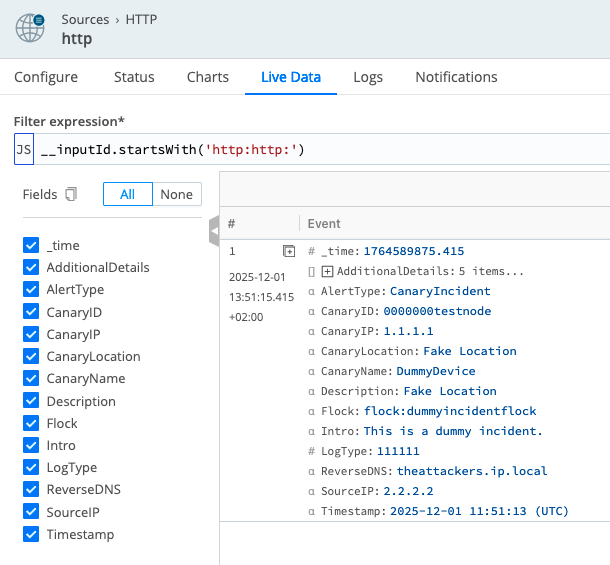Go to the Notifications tab
Viewport: 610px width, 565px height.
pos(456,77)
